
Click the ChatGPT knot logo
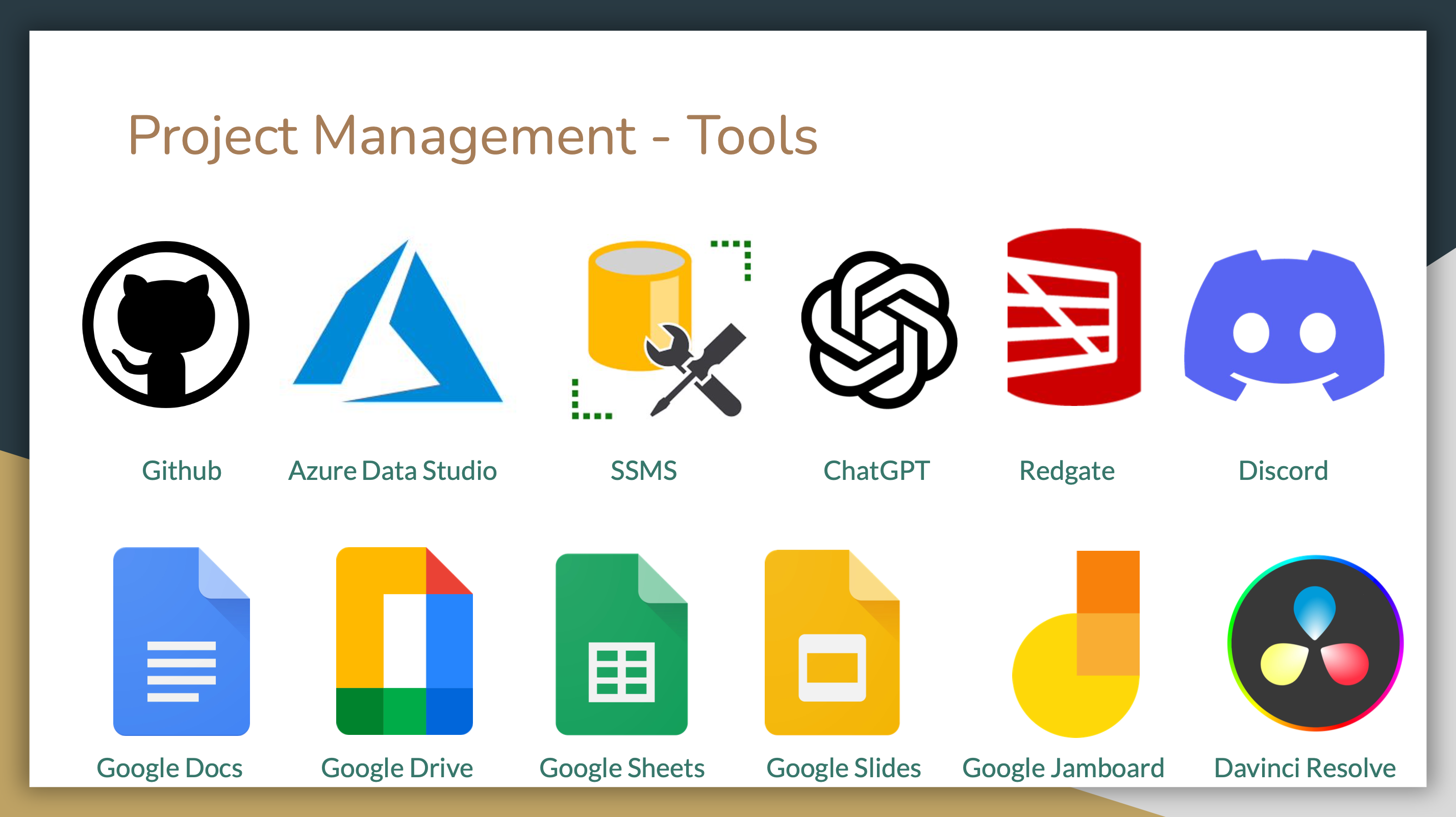pyautogui.click(x=879, y=330)
